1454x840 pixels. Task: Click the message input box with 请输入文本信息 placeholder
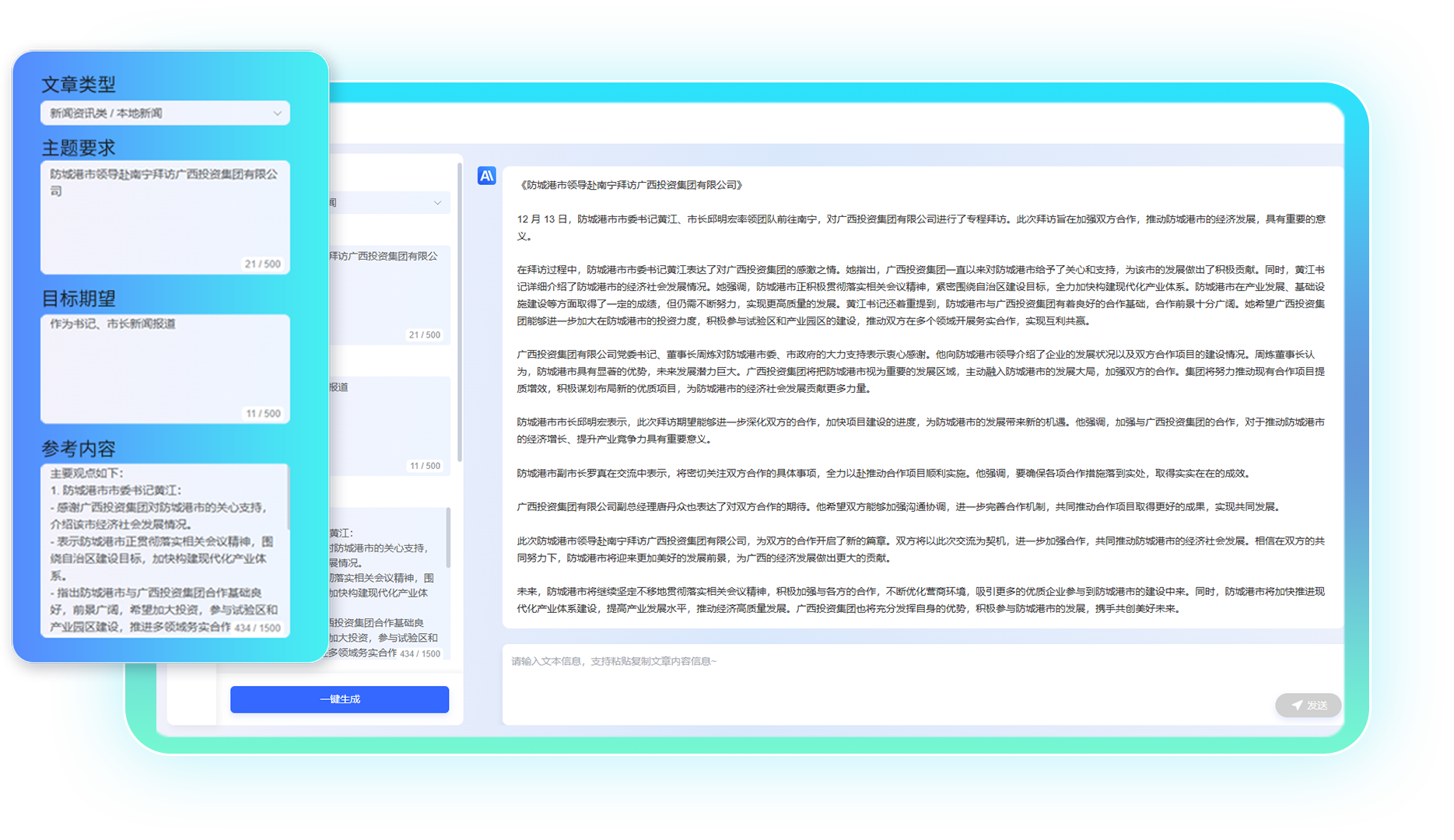pos(887,677)
